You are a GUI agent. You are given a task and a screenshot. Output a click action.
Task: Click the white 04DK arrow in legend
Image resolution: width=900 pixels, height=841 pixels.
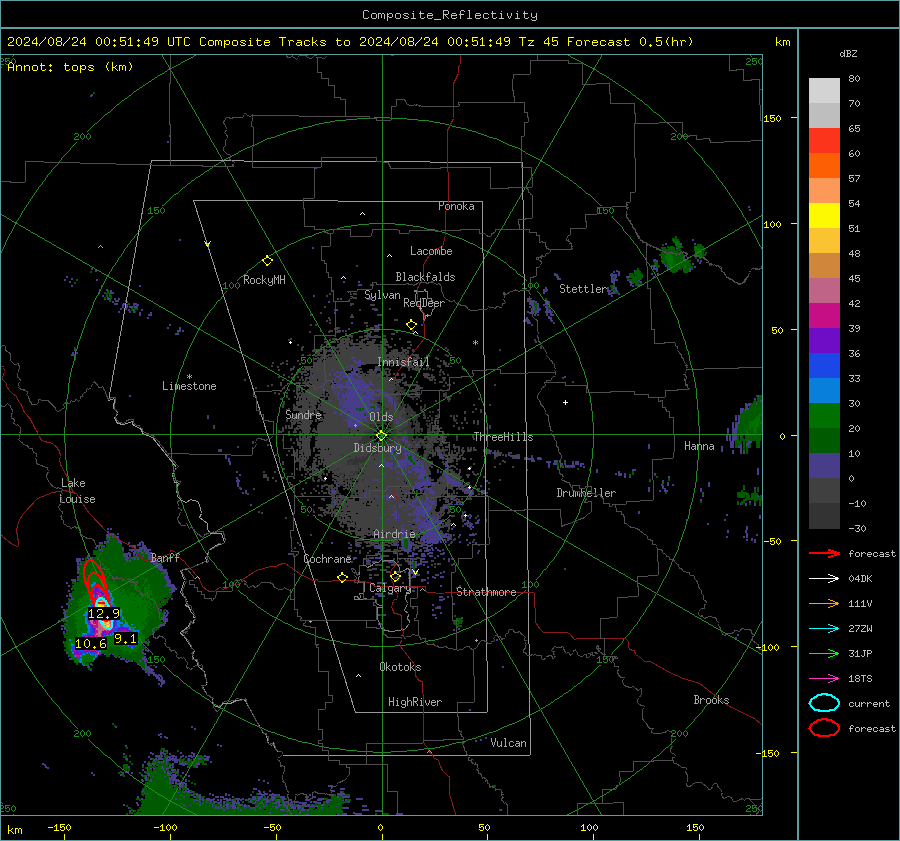(824, 579)
